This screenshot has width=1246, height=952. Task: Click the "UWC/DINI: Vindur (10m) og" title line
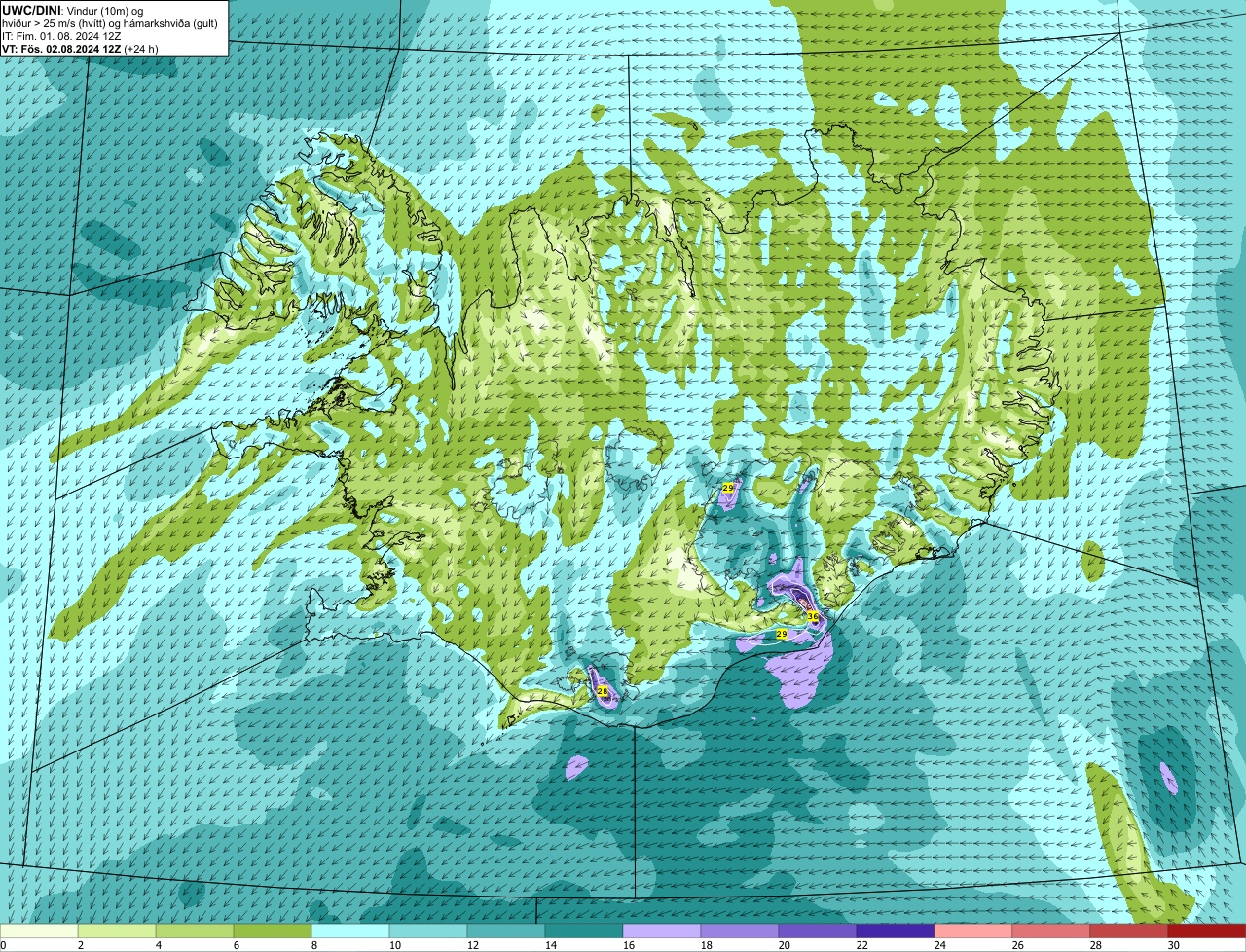(73, 10)
